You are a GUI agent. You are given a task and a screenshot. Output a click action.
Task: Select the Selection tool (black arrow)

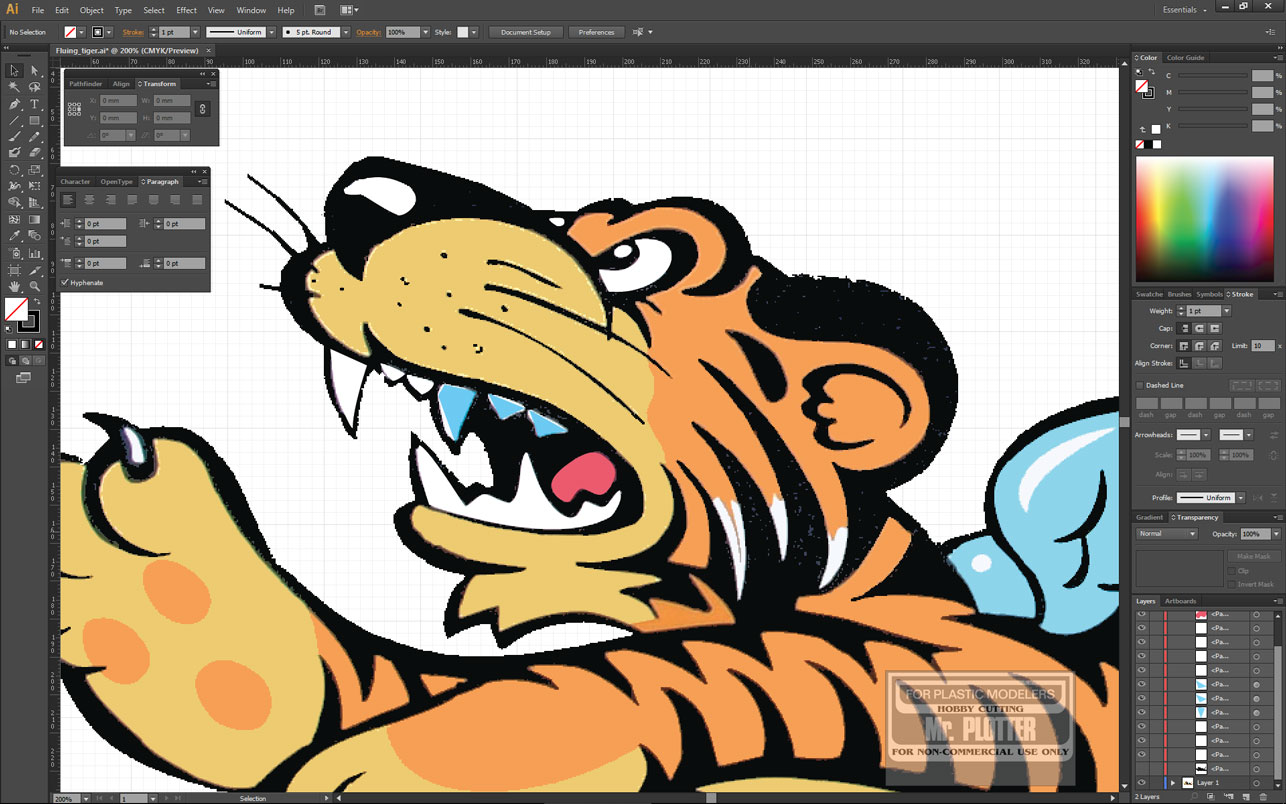tap(14, 70)
